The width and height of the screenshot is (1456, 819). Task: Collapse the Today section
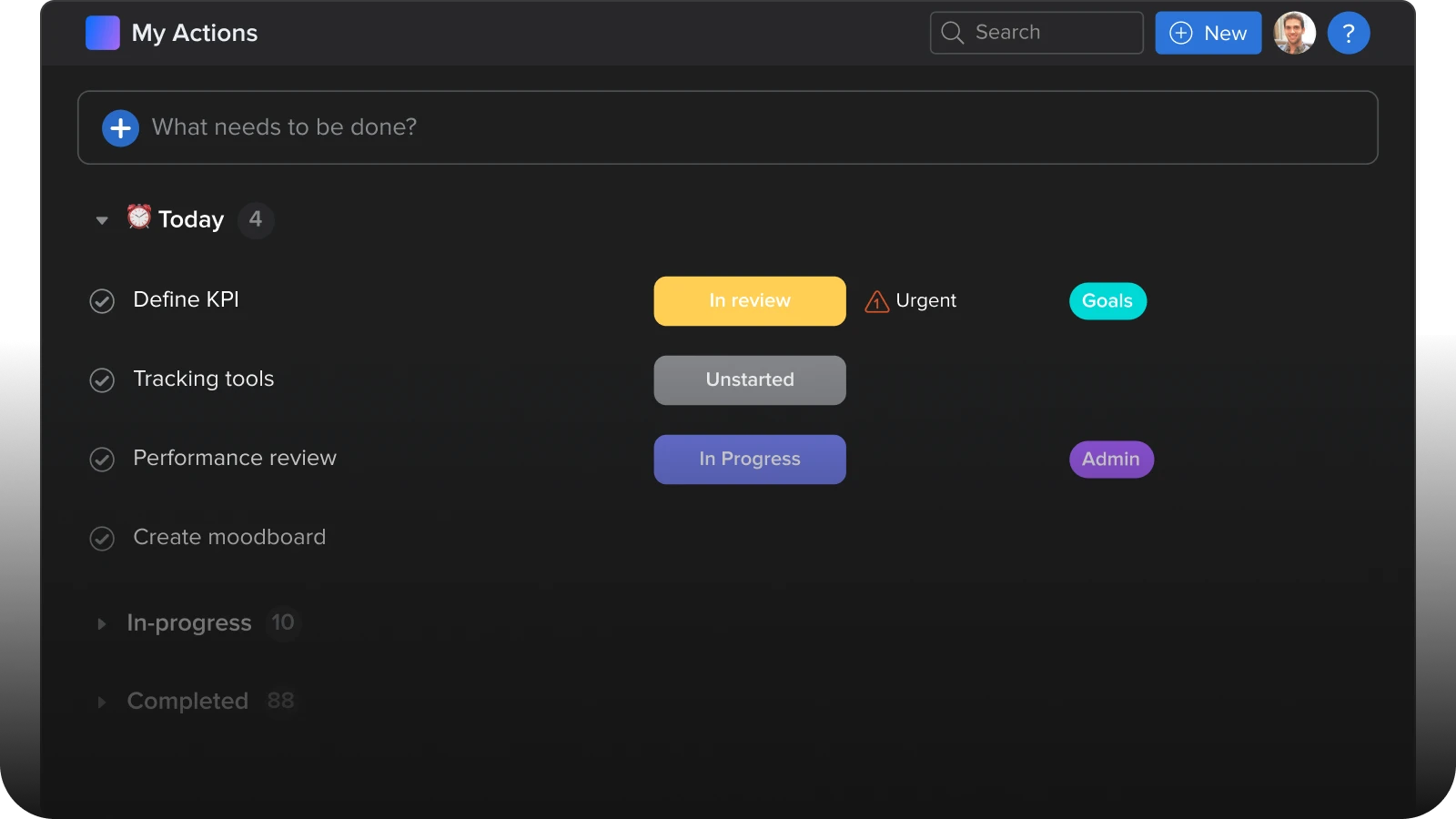pyautogui.click(x=102, y=220)
